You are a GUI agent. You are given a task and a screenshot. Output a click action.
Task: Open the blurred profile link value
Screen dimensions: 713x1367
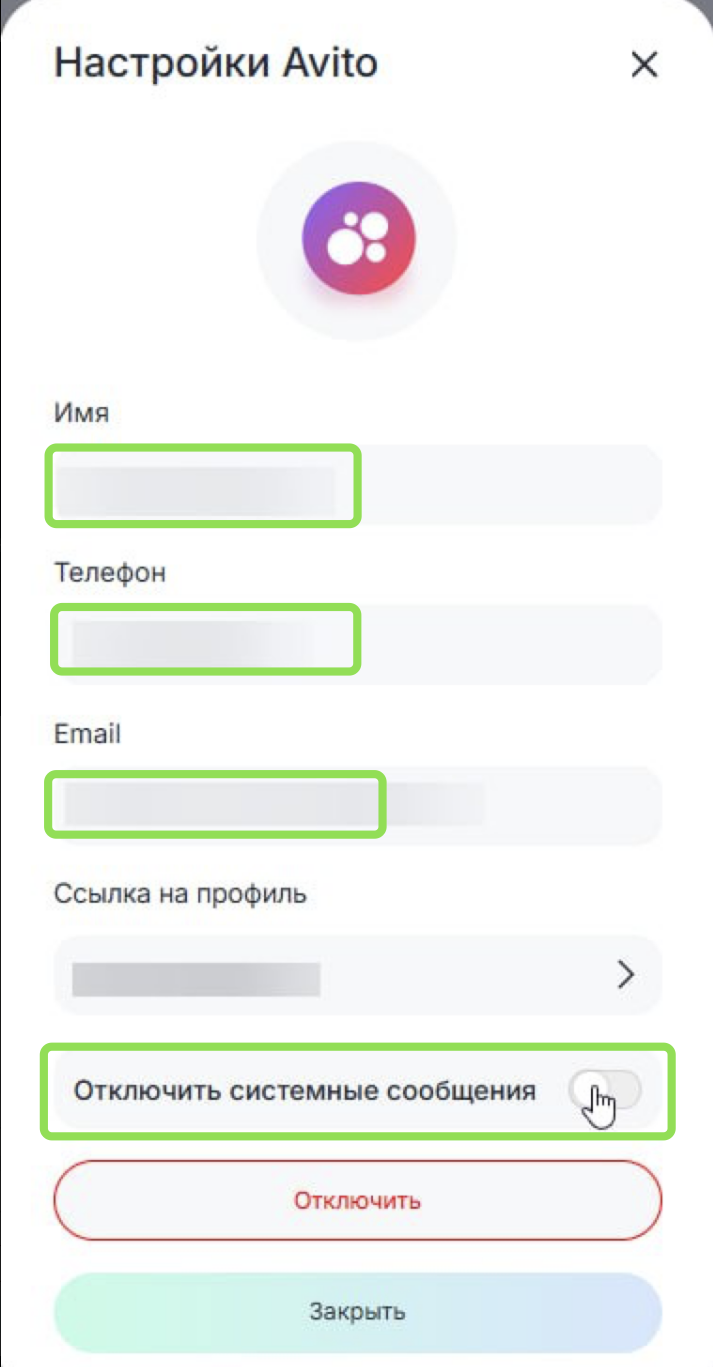click(x=196, y=979)
